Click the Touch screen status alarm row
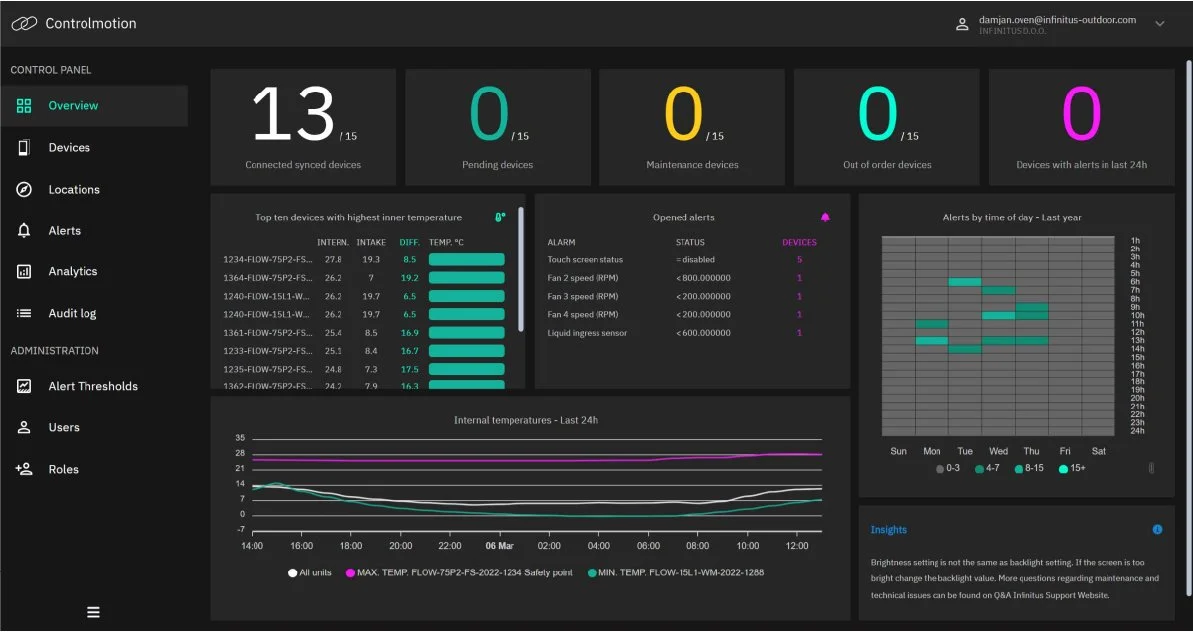This screenshot has height=632, width=1193. coord(682,259)
